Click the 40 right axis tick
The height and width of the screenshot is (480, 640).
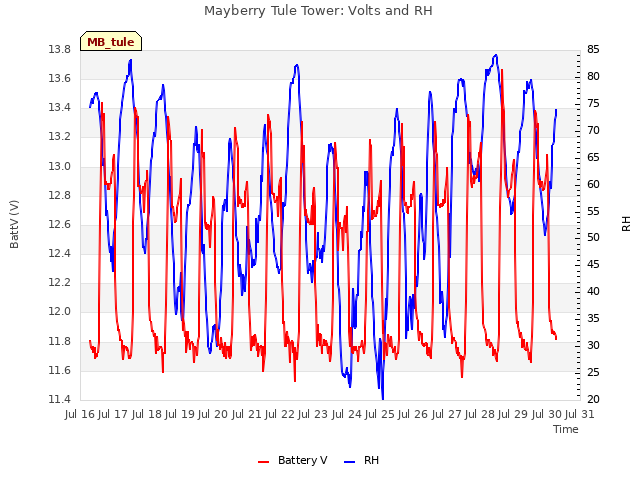pos(593,291)
